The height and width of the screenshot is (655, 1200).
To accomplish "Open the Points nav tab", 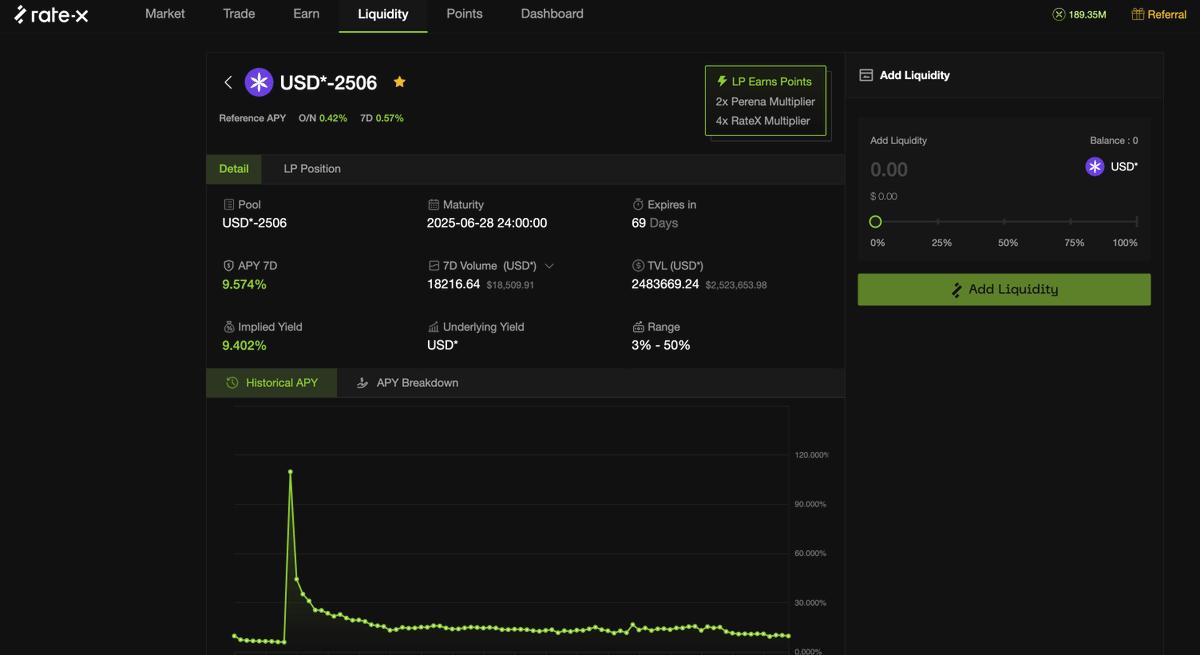I will [464, 14].
